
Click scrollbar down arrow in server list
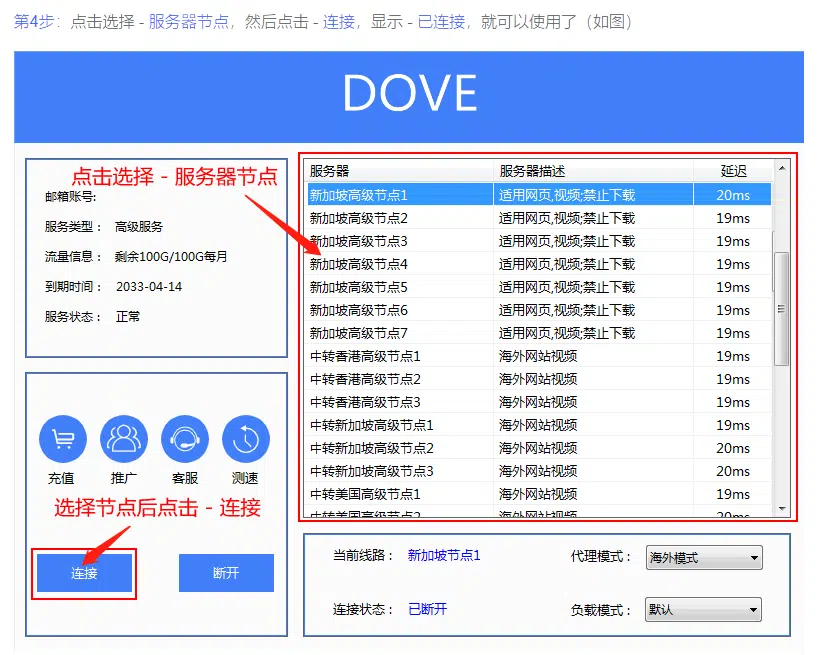pos(782,509)
